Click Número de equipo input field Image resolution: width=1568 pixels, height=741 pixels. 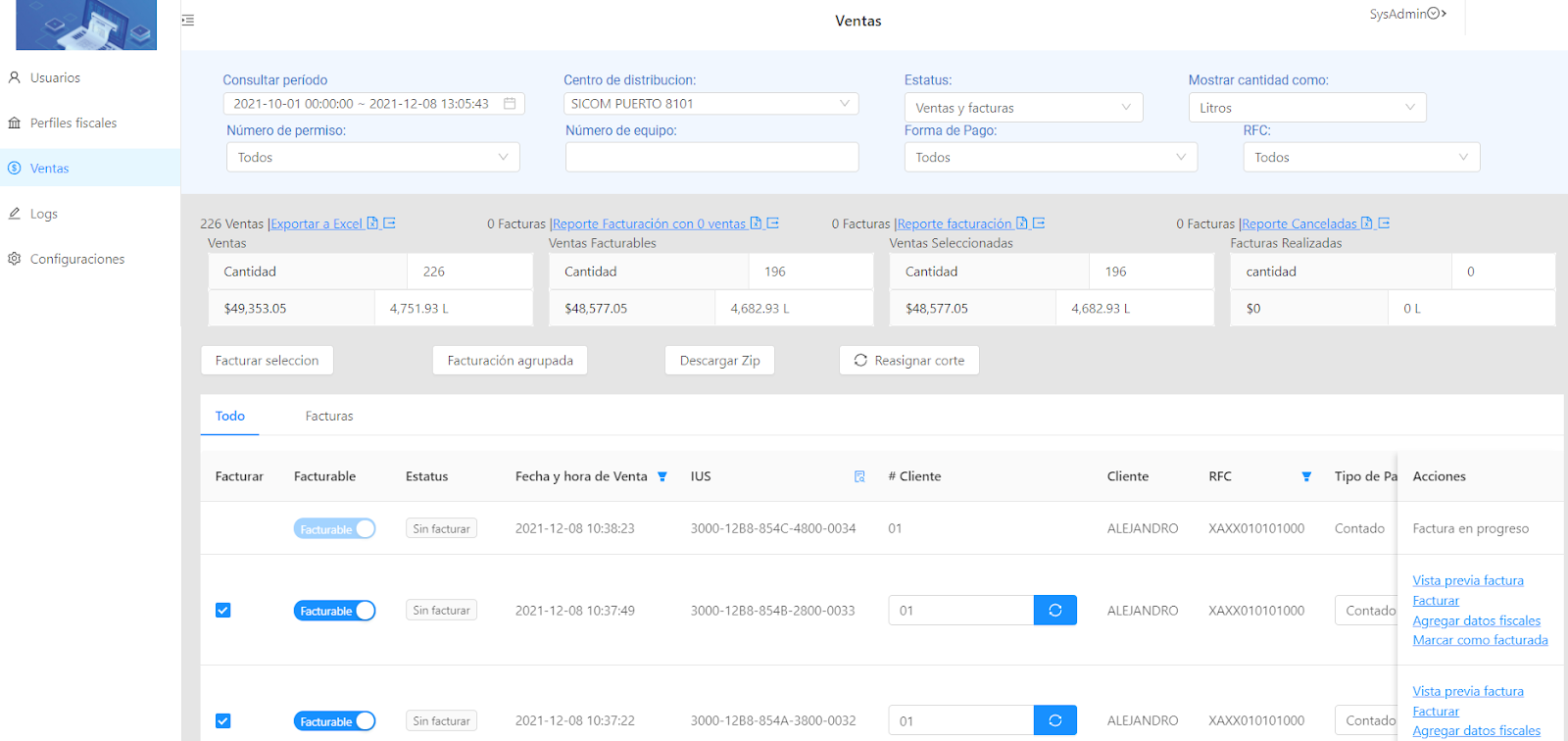coord(712,157)
